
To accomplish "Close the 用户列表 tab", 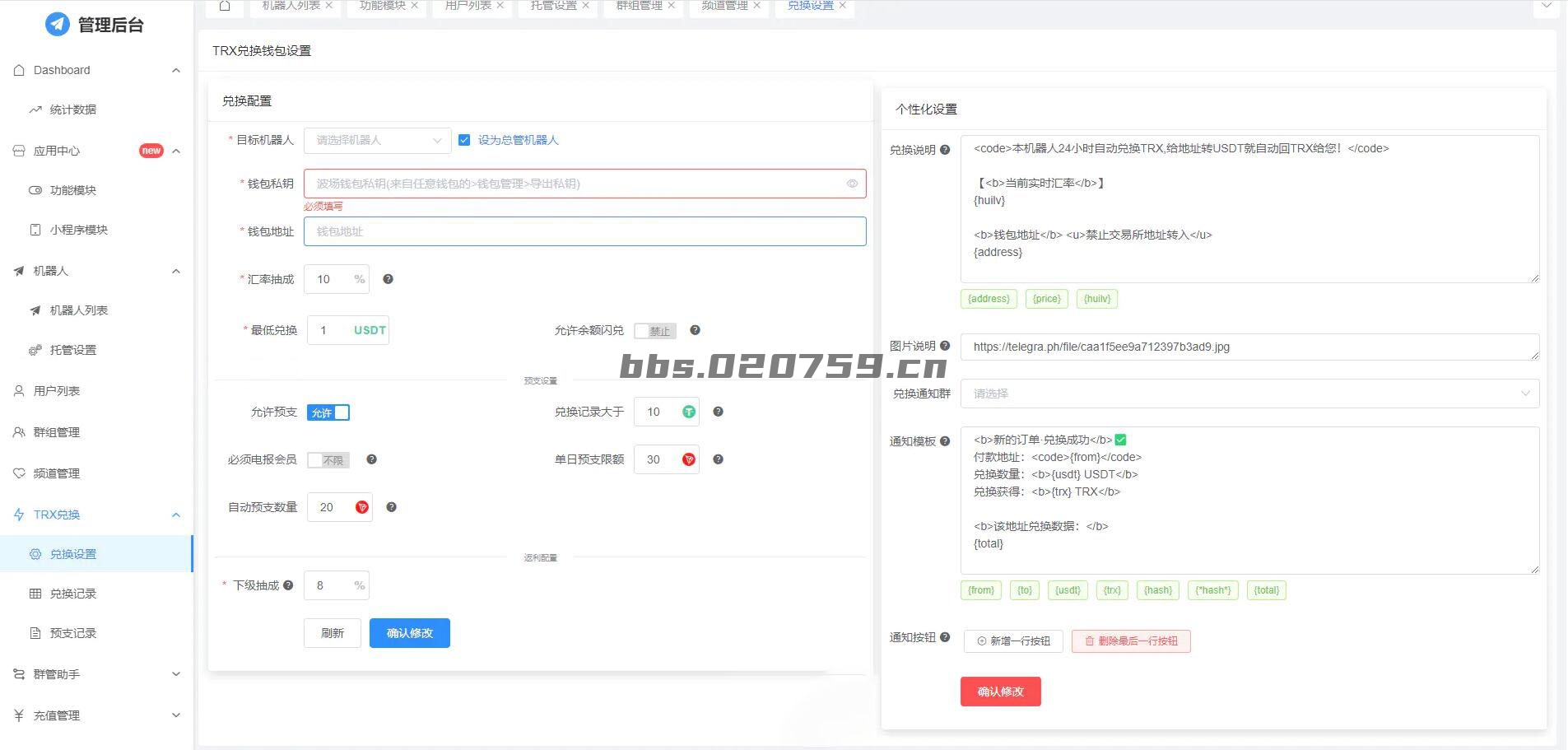I will (500, 6).
